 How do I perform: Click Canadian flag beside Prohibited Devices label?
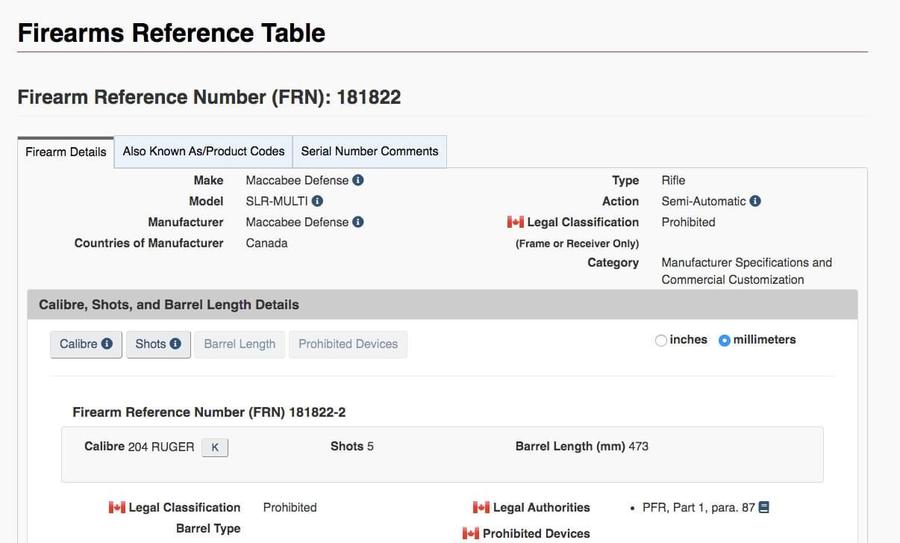(470, 534)
